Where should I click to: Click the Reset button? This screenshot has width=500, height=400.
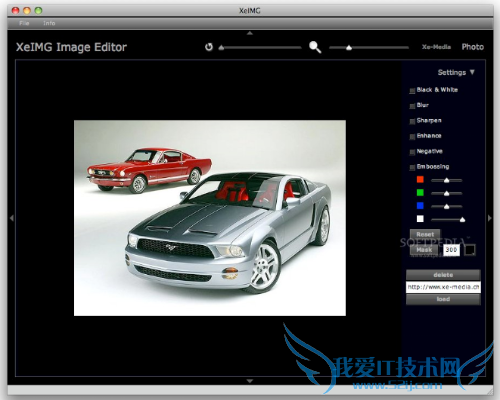click(x=425, y=234)
